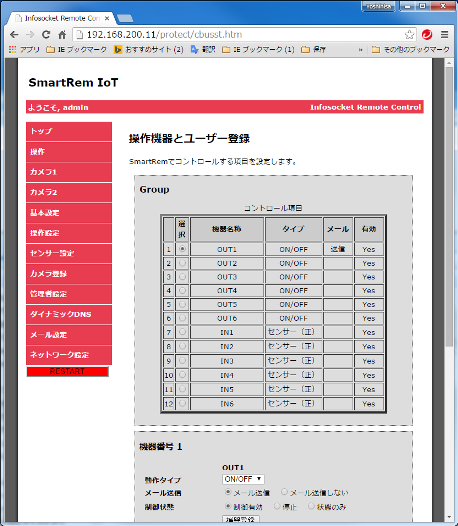Open the other bookmarks folder
Viewport: 458px width, 526px height.
tap(411, 50)
